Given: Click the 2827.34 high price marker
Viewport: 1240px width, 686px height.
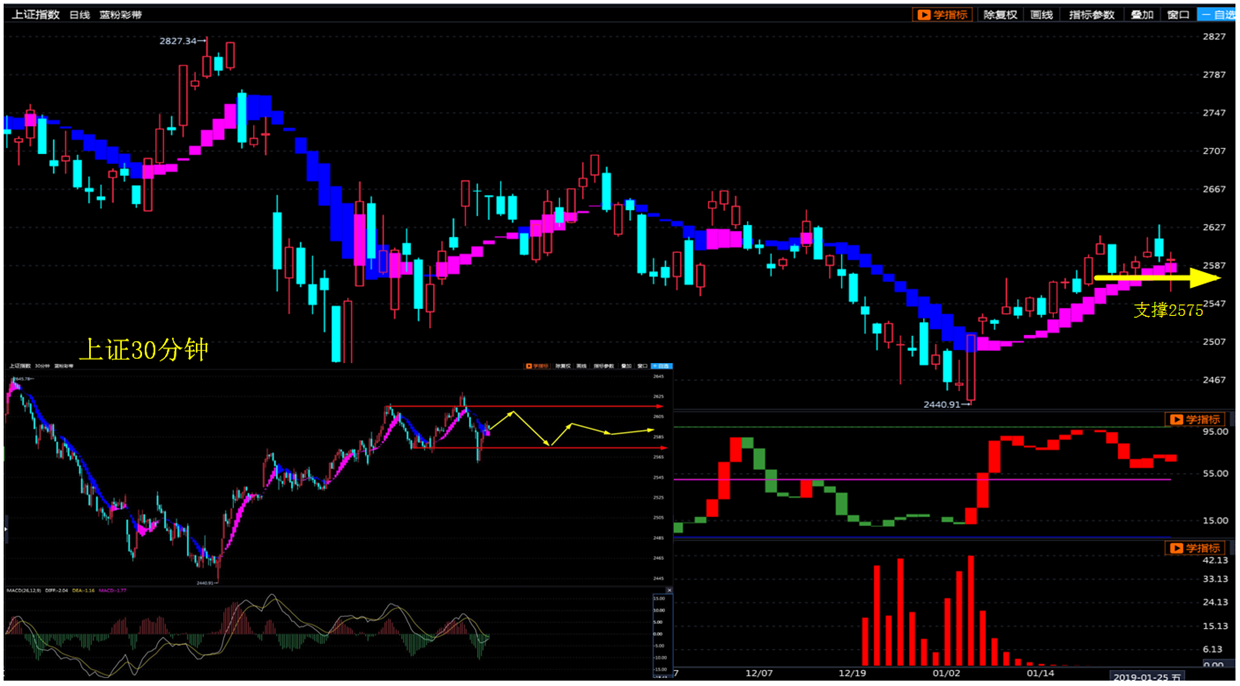Looking at the screenshot, I should [181, 41].
